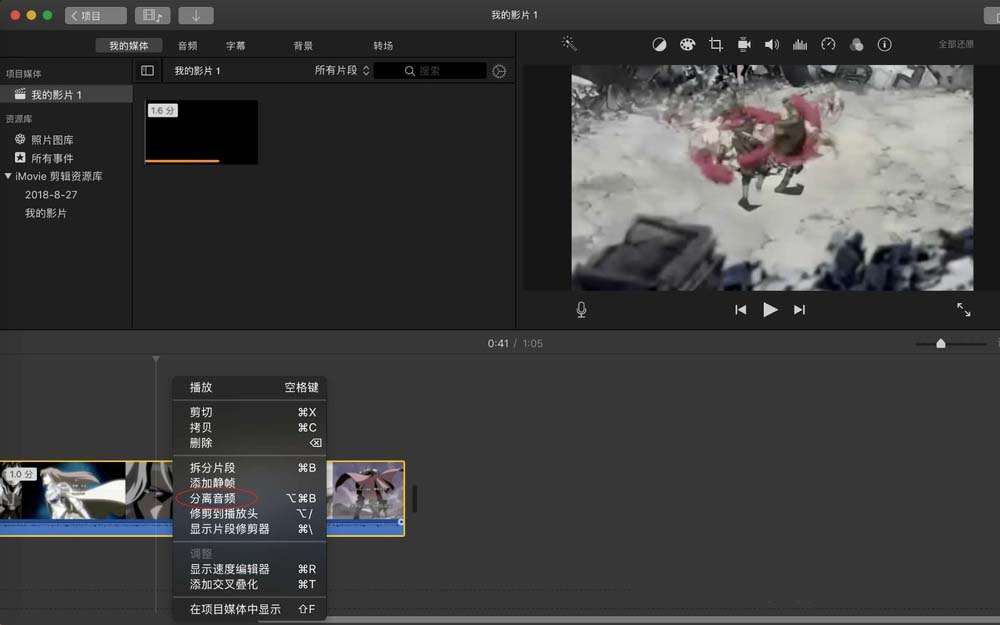Click the clip information icon
The width and height of the screenshot is (1000, 625).
tap(885, 44)
